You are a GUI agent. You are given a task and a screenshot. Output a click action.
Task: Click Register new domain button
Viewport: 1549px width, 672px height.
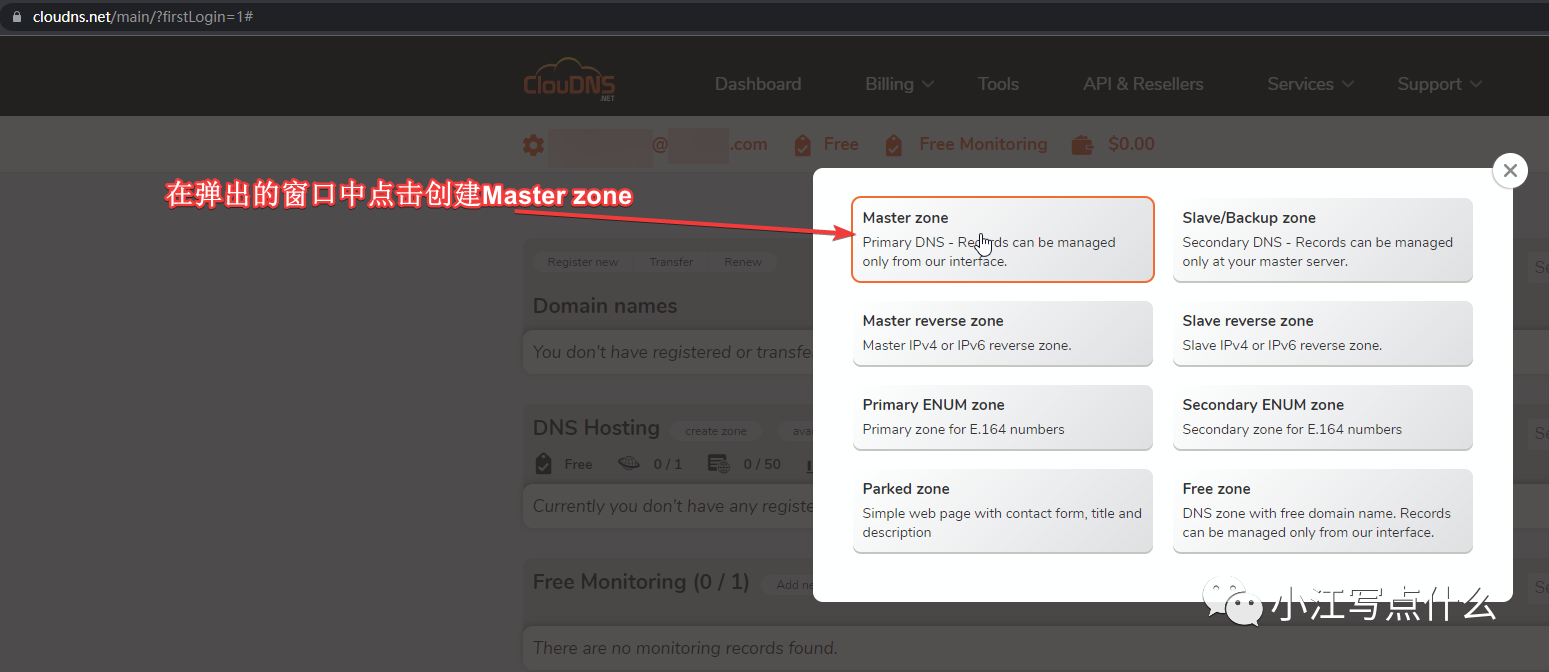click(583, 262)
